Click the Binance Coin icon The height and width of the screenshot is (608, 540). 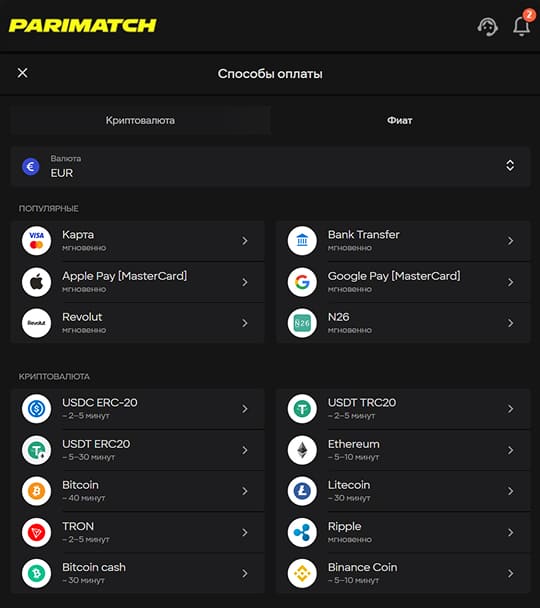[302, 573]
